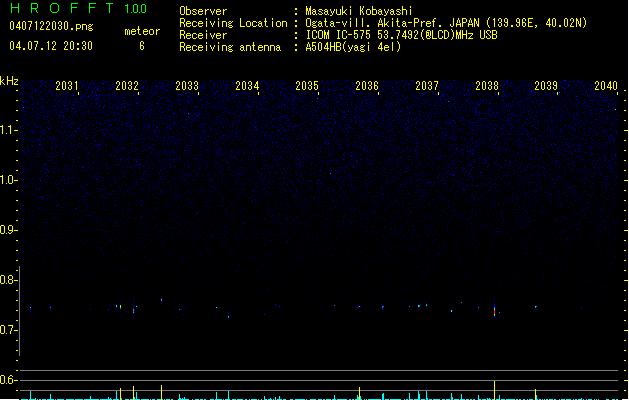Viewport: 629px width, 400px height.
Task: Click the kHz axis unit label
Action: click(x=9, y=81)
